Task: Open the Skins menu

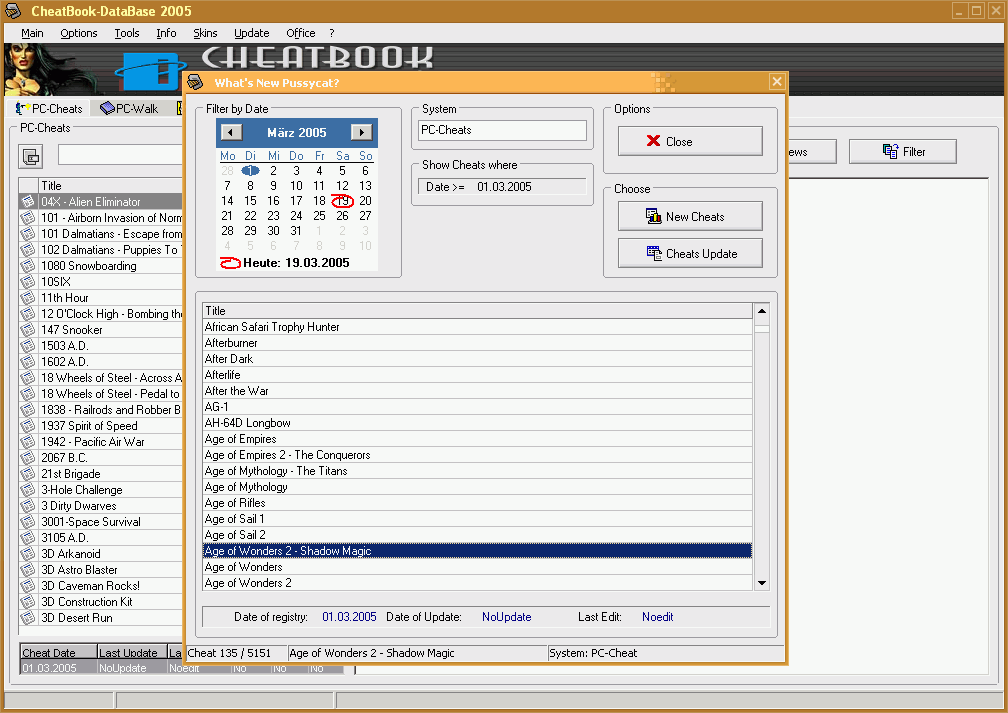Action: pos(205,33)
